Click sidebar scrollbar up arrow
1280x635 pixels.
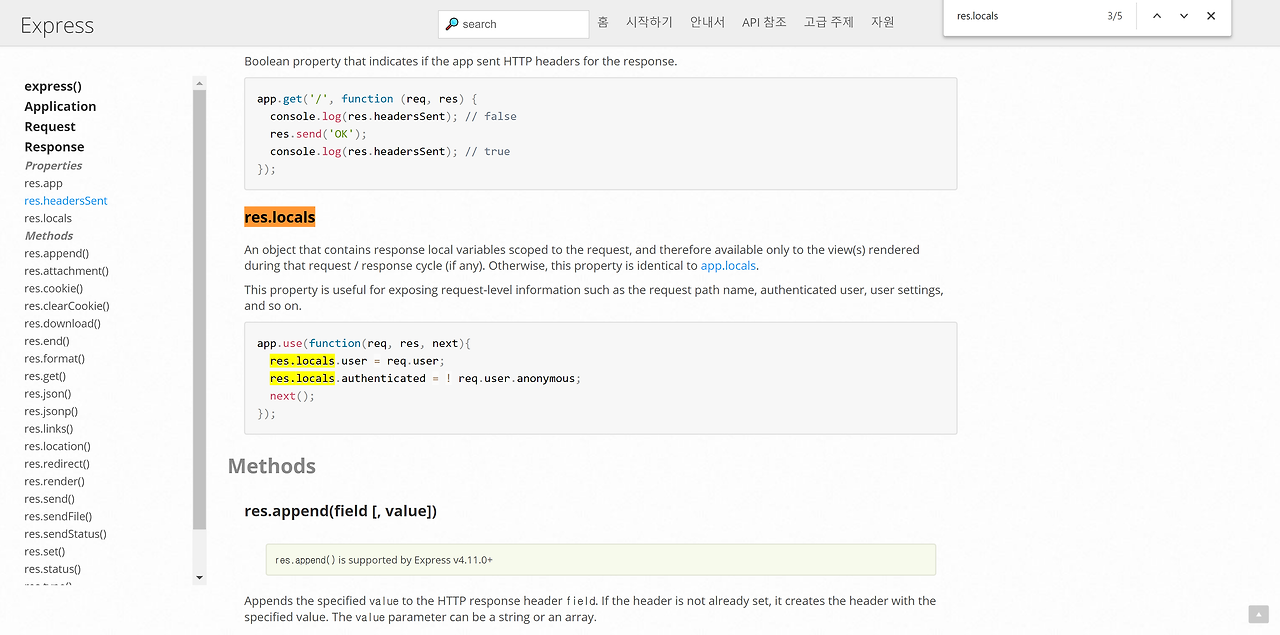pyautogui.click(x=200, y=83)
